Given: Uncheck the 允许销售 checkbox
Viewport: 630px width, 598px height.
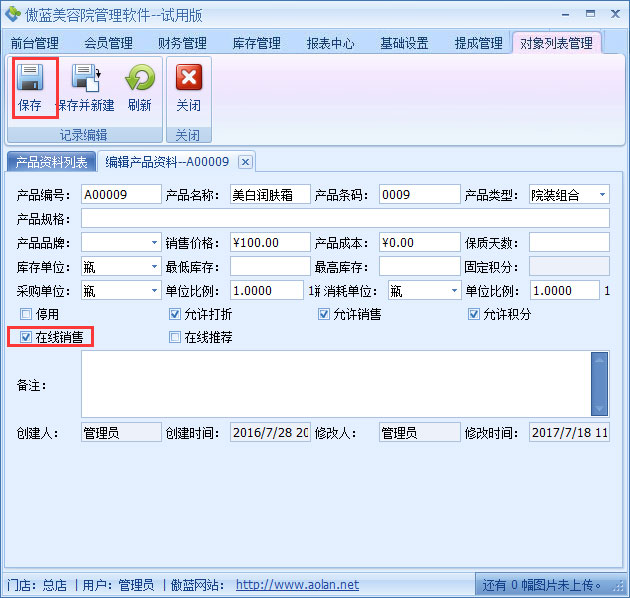Looking at the screenshot, I should click(324, 314).
